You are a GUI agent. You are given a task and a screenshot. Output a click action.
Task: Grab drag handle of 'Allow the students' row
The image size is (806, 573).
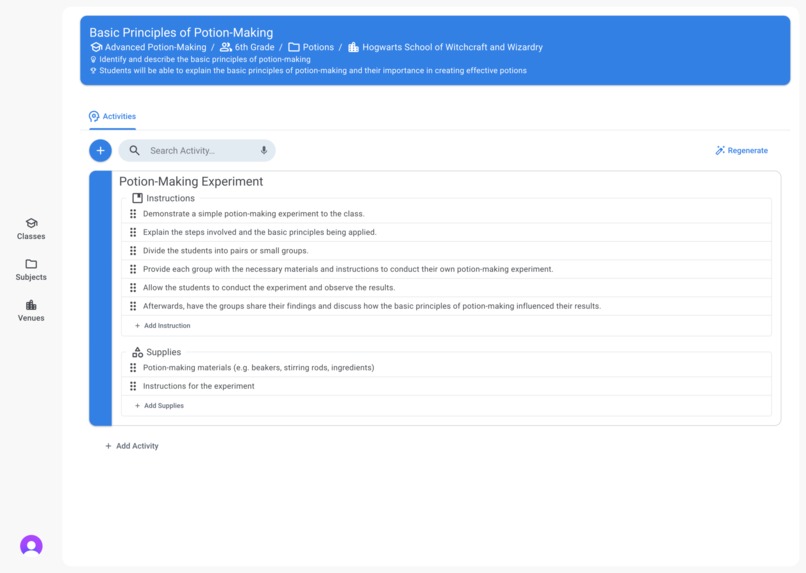tap(133, 288)
